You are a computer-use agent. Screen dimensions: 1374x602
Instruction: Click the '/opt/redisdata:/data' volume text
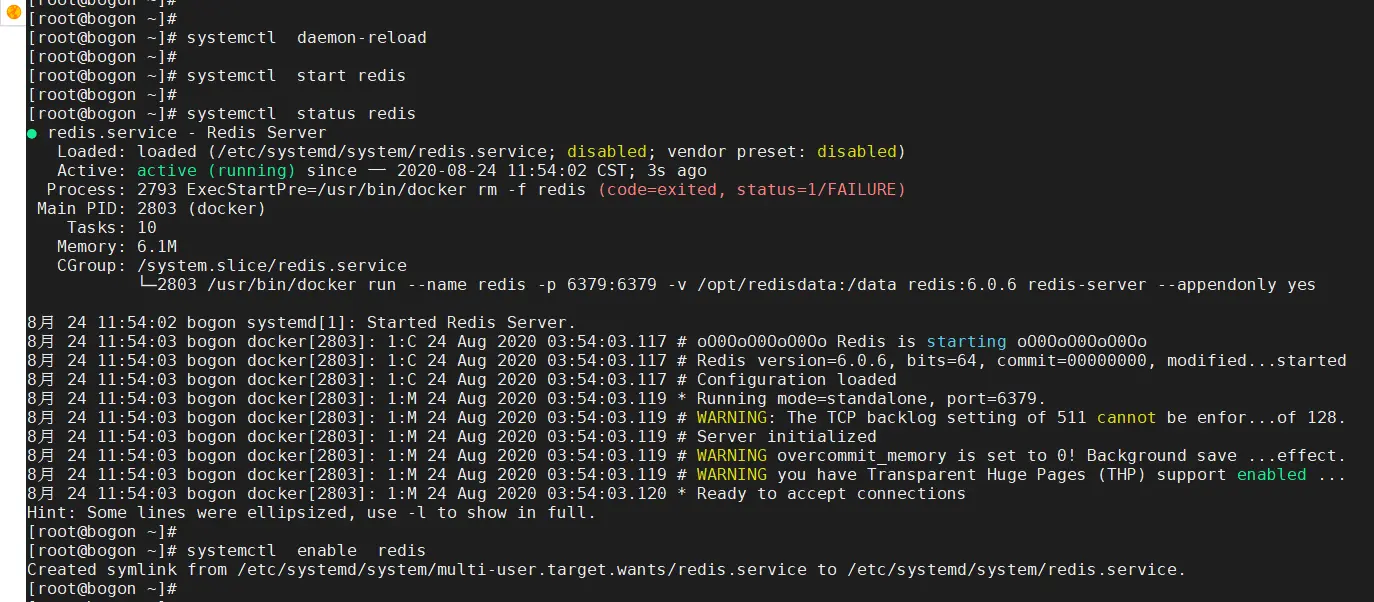pos(797,285)
